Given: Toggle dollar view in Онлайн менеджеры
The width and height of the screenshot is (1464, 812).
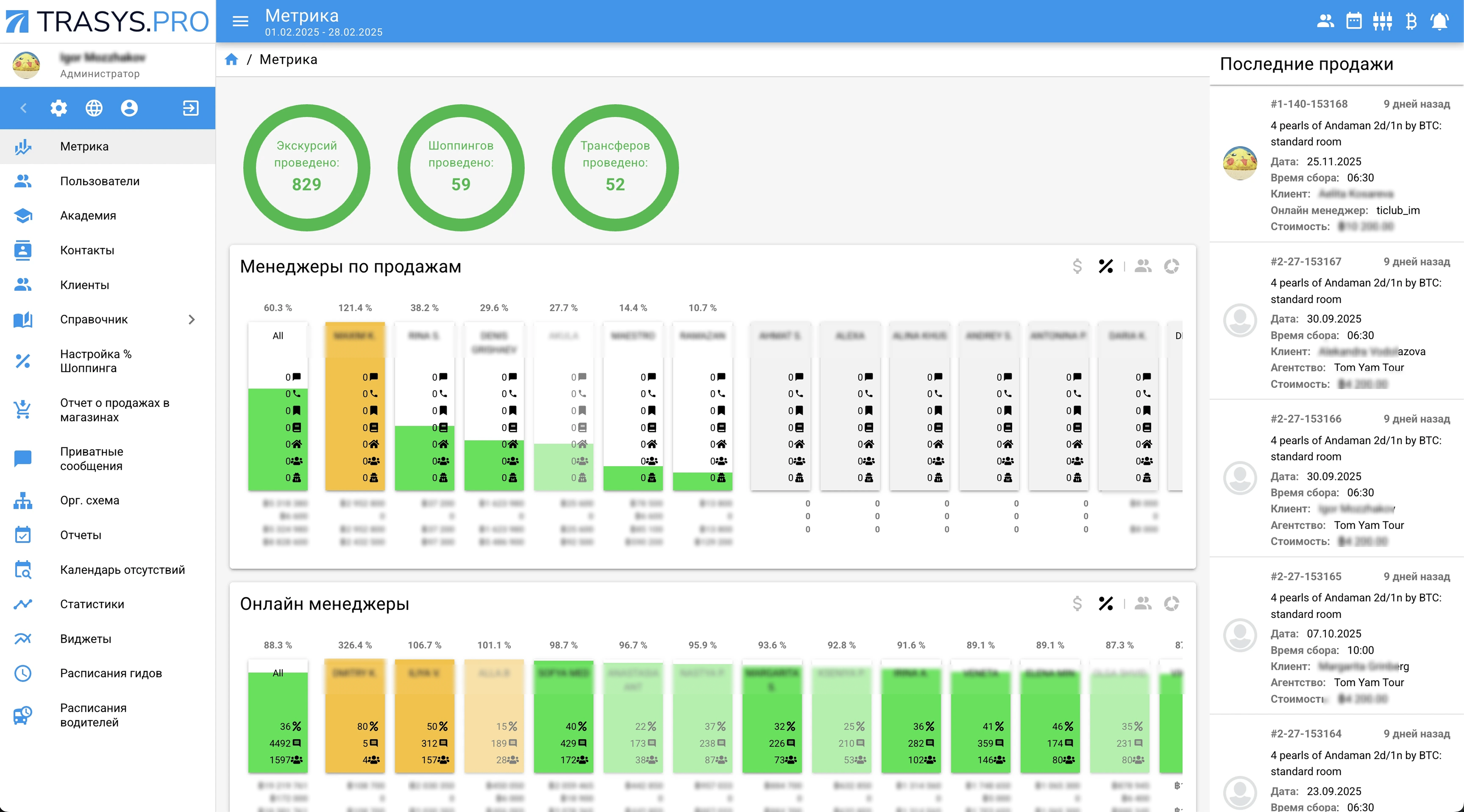Looking at the screenshot, I should click(x=1077, y=603).
